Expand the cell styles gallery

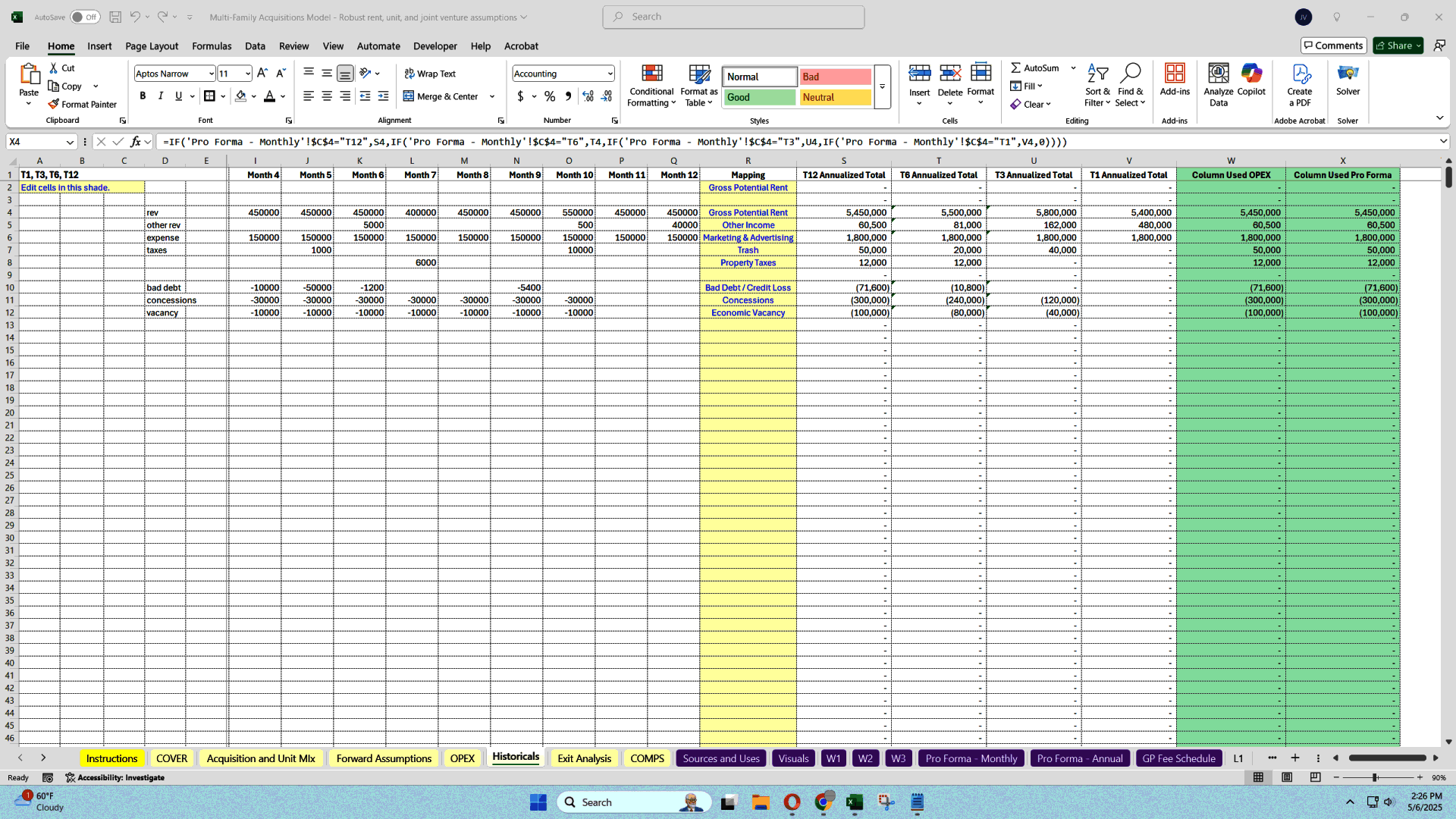882,87
